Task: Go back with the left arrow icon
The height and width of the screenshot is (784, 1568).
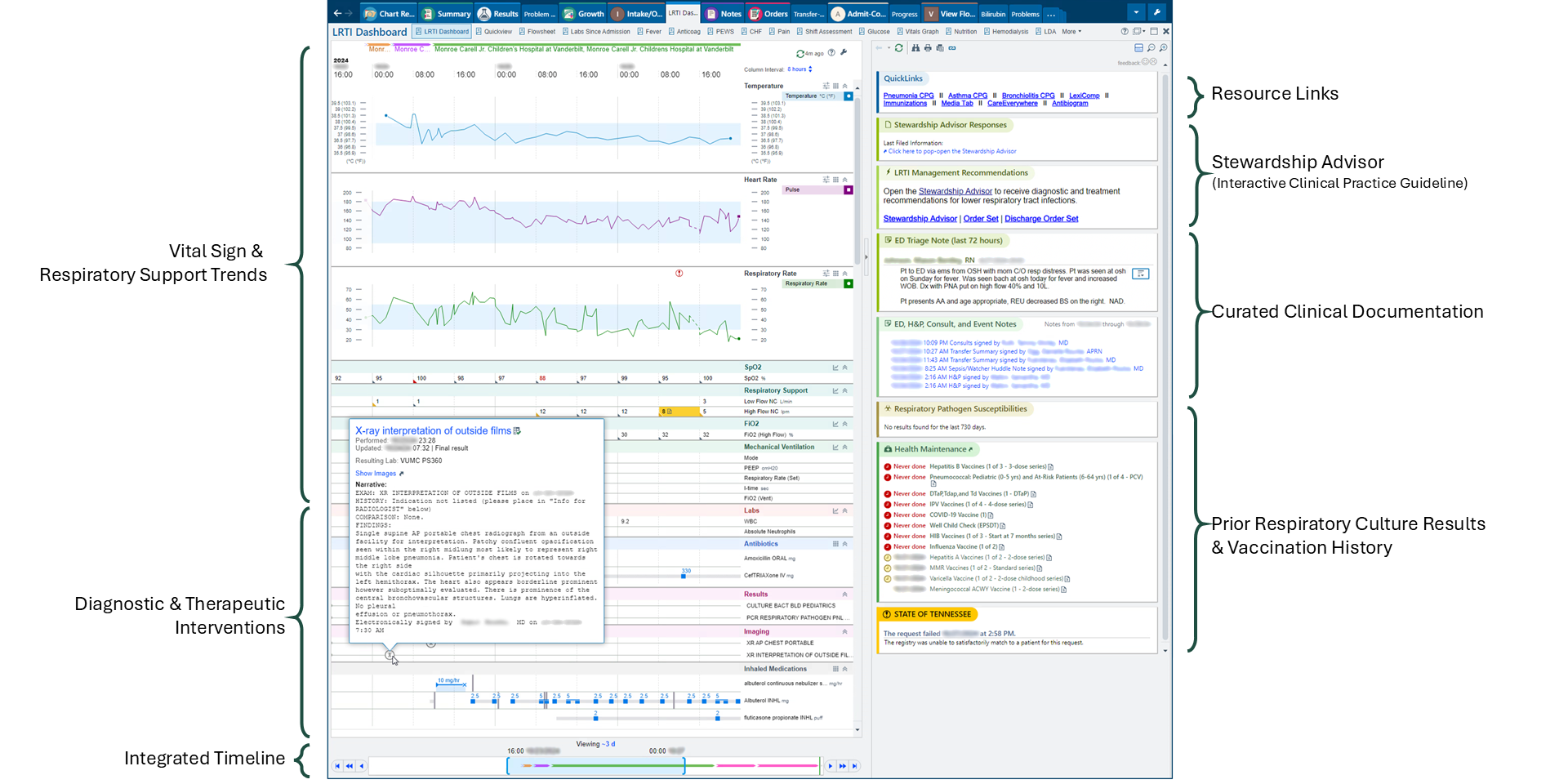Action: pos(338,13)
